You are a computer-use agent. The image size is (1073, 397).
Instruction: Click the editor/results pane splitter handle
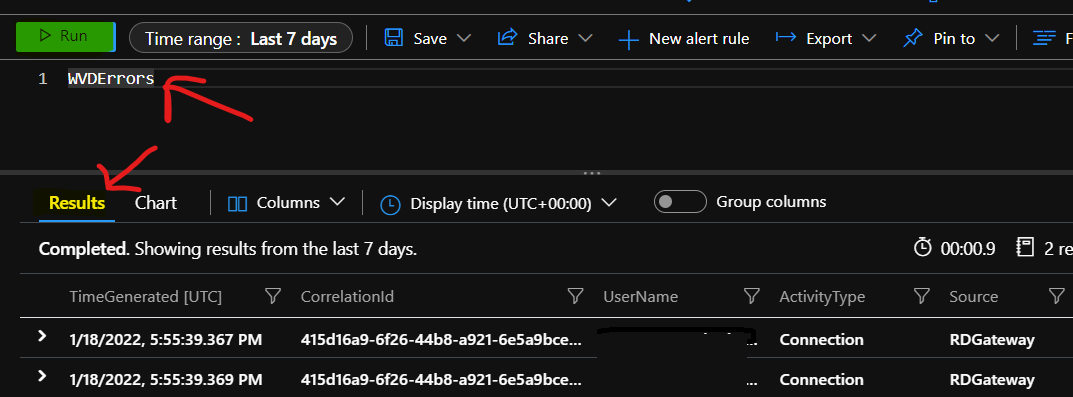point(591,173)
